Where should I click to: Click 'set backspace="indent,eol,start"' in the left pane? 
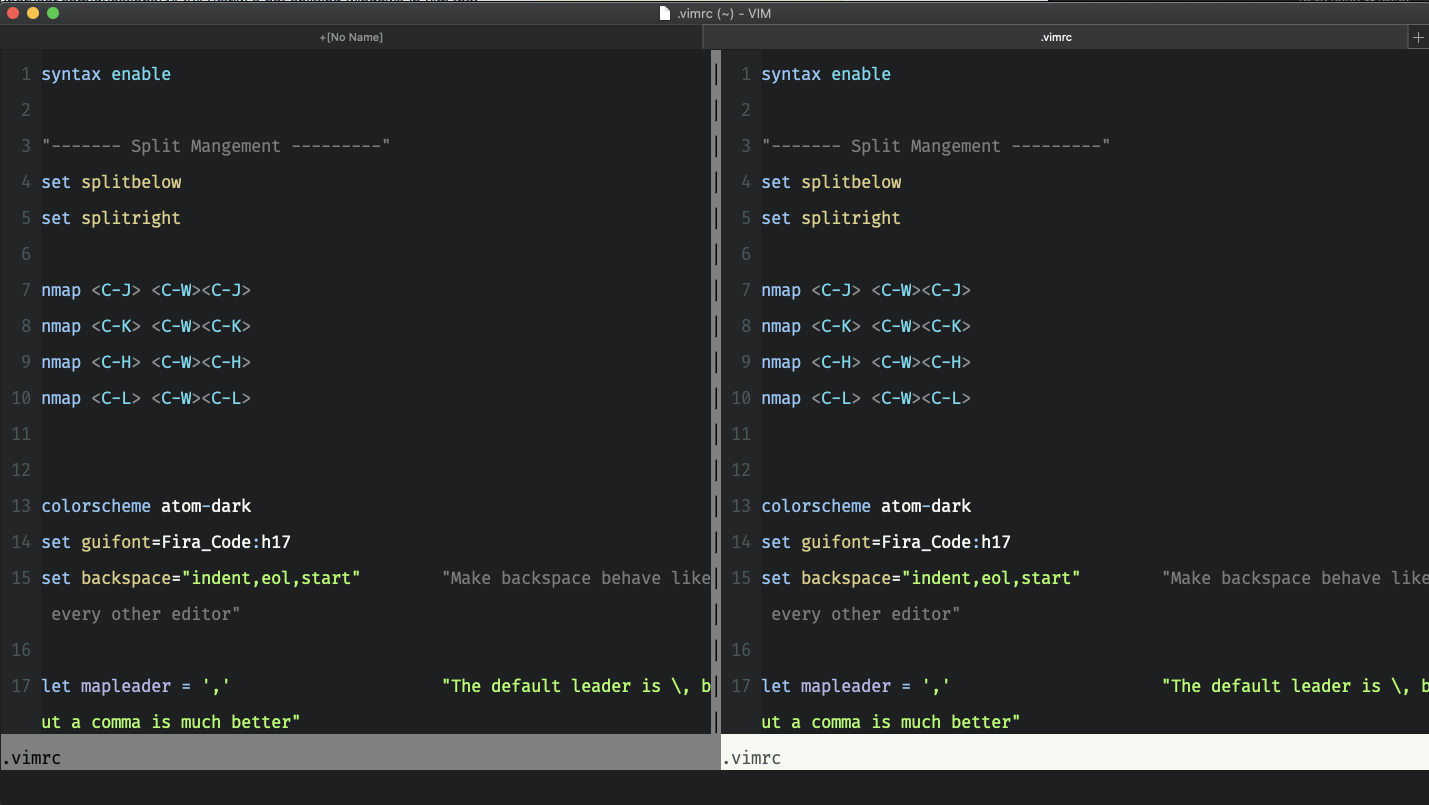click(x=201, y=578)
